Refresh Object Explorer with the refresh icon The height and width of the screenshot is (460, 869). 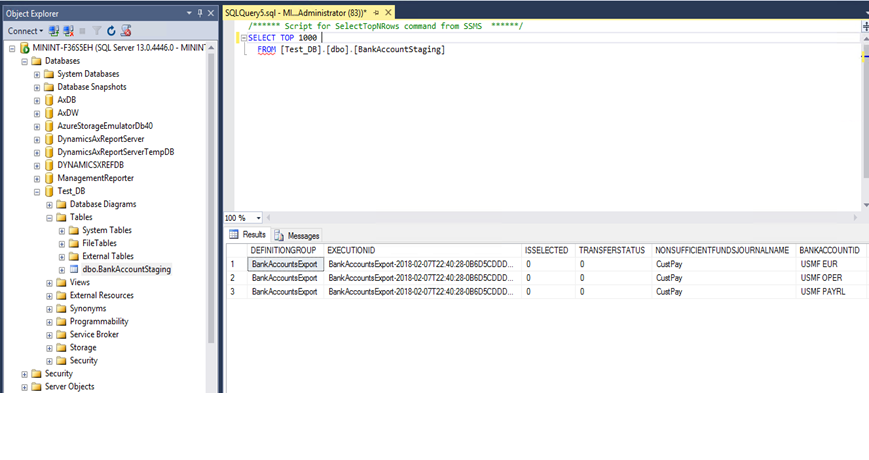tap(111, 31)
